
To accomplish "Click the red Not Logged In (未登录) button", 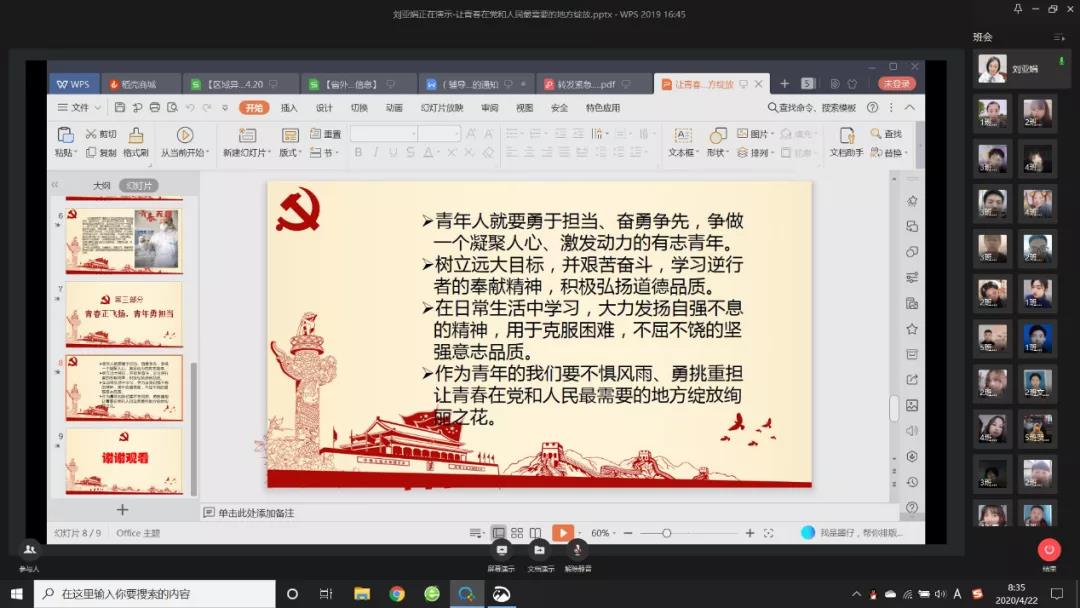I will 896,84.
